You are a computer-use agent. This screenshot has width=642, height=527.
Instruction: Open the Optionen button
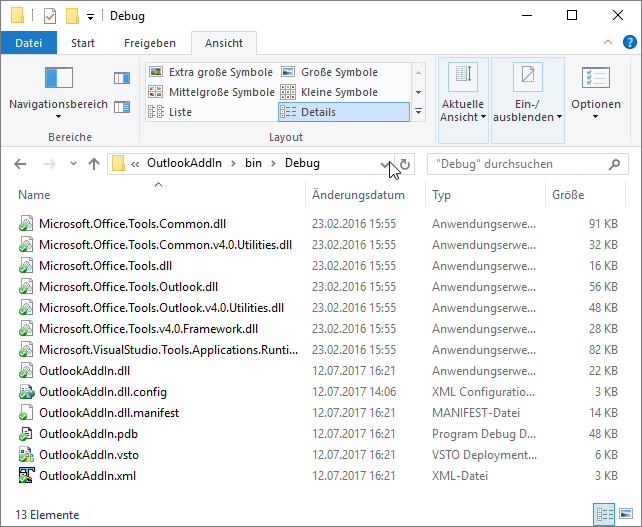pyautogui.click(x=596, y=94)
